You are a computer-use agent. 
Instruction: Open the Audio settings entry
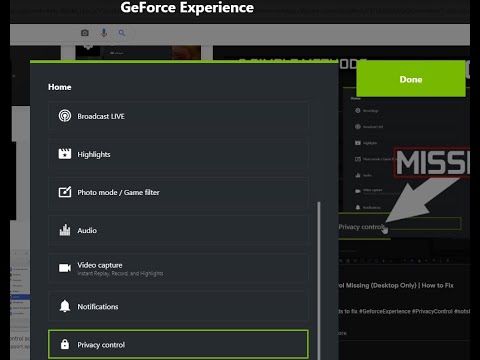click(x=178, y=230)
